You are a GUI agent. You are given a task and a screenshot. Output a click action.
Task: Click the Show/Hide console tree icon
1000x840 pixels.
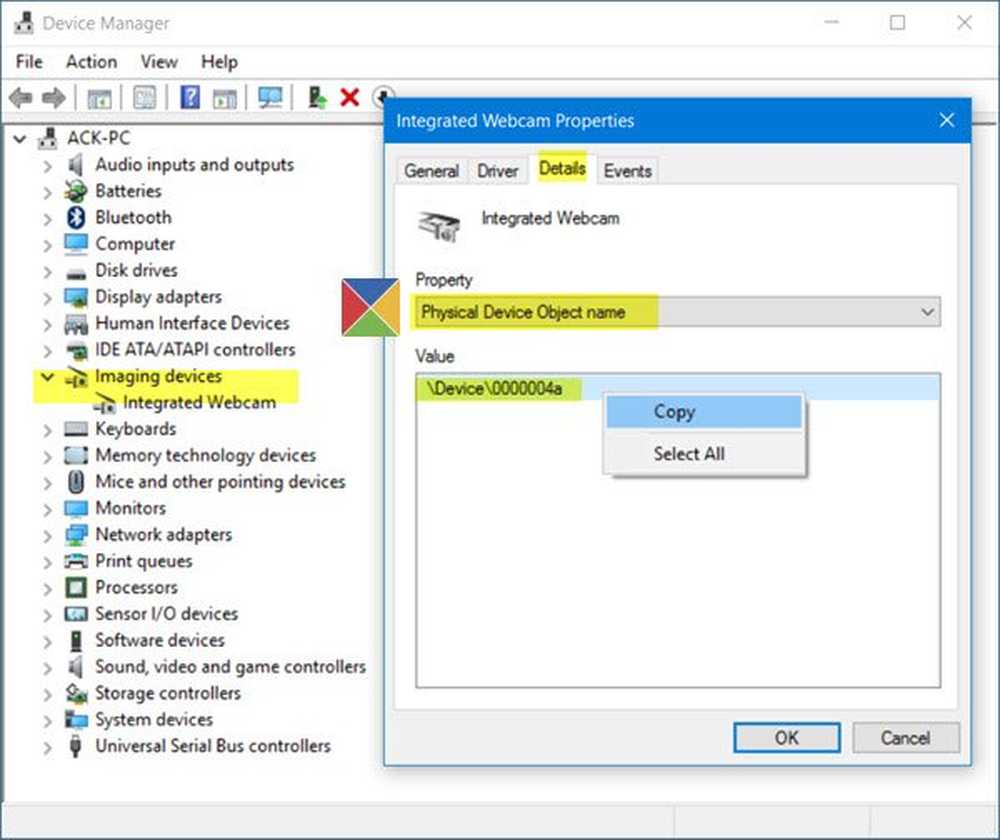coord(99,97)
